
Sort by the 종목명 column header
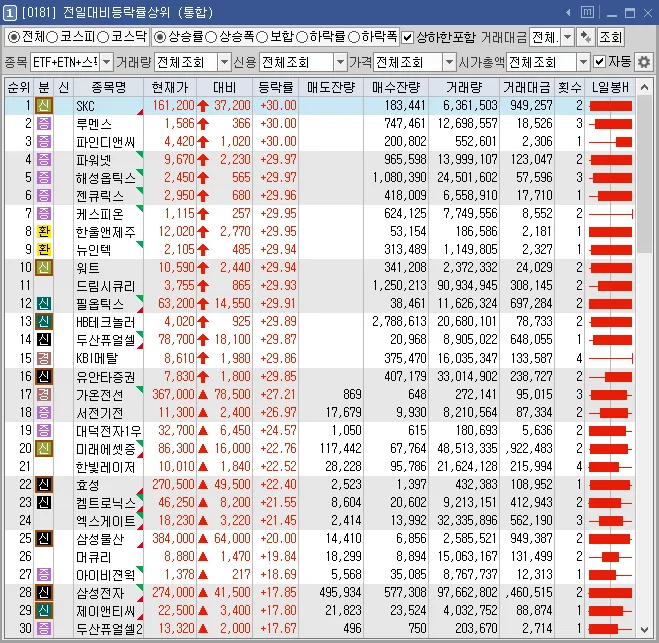tap(109, 87)
